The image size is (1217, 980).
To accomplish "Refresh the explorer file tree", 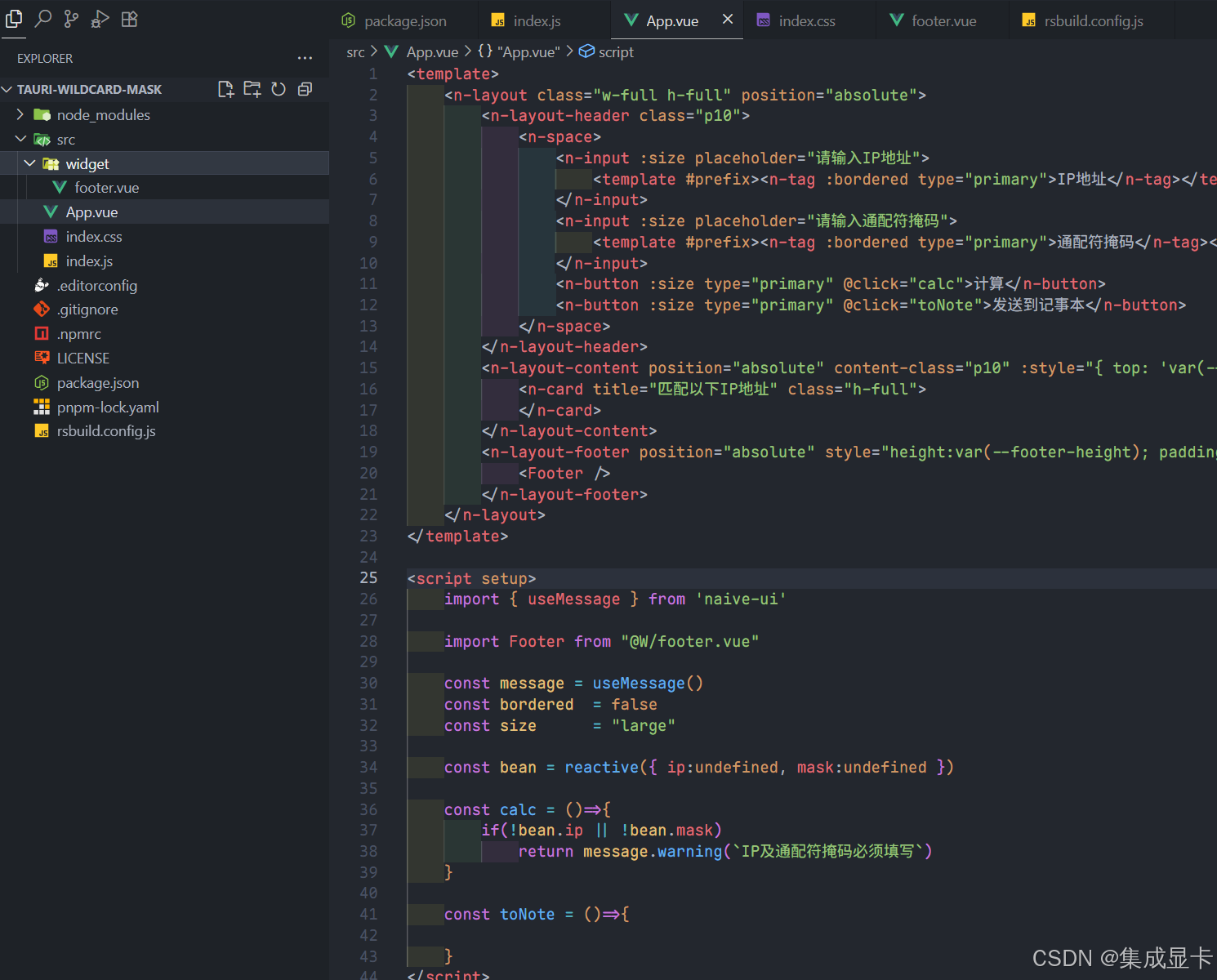I will (x=279, y=89).
